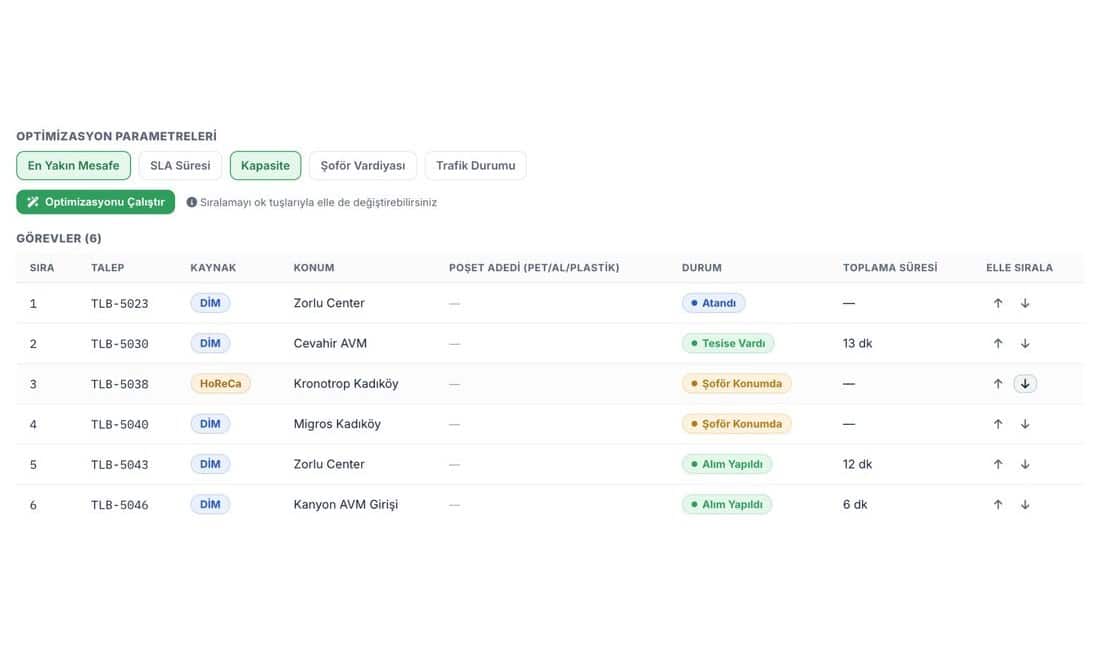Select request ID TLB-5023
1100x653 pixels.
tap(119, 304)
